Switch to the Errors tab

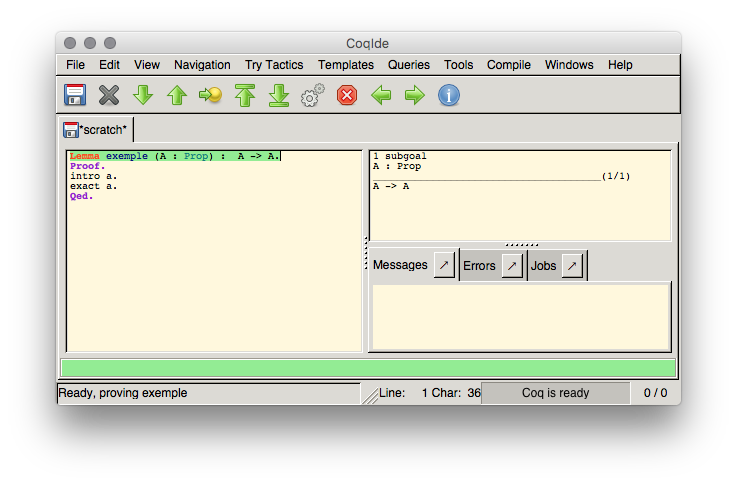pyautogui.click(x=479, y=266)
